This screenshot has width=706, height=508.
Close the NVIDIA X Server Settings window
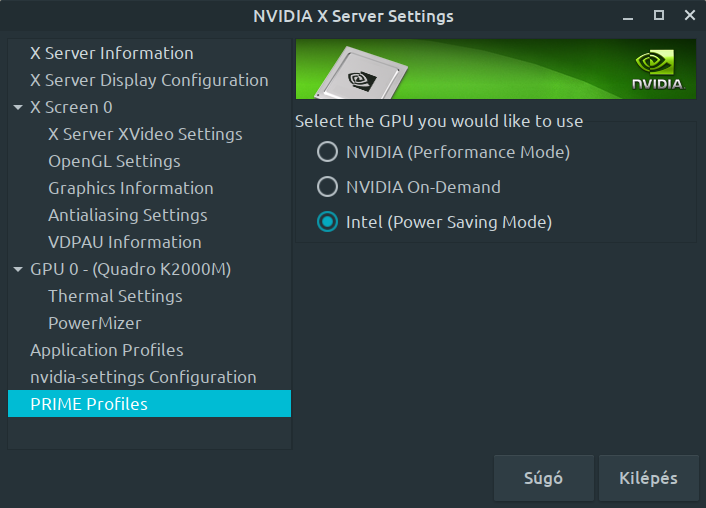pos(690,15)
